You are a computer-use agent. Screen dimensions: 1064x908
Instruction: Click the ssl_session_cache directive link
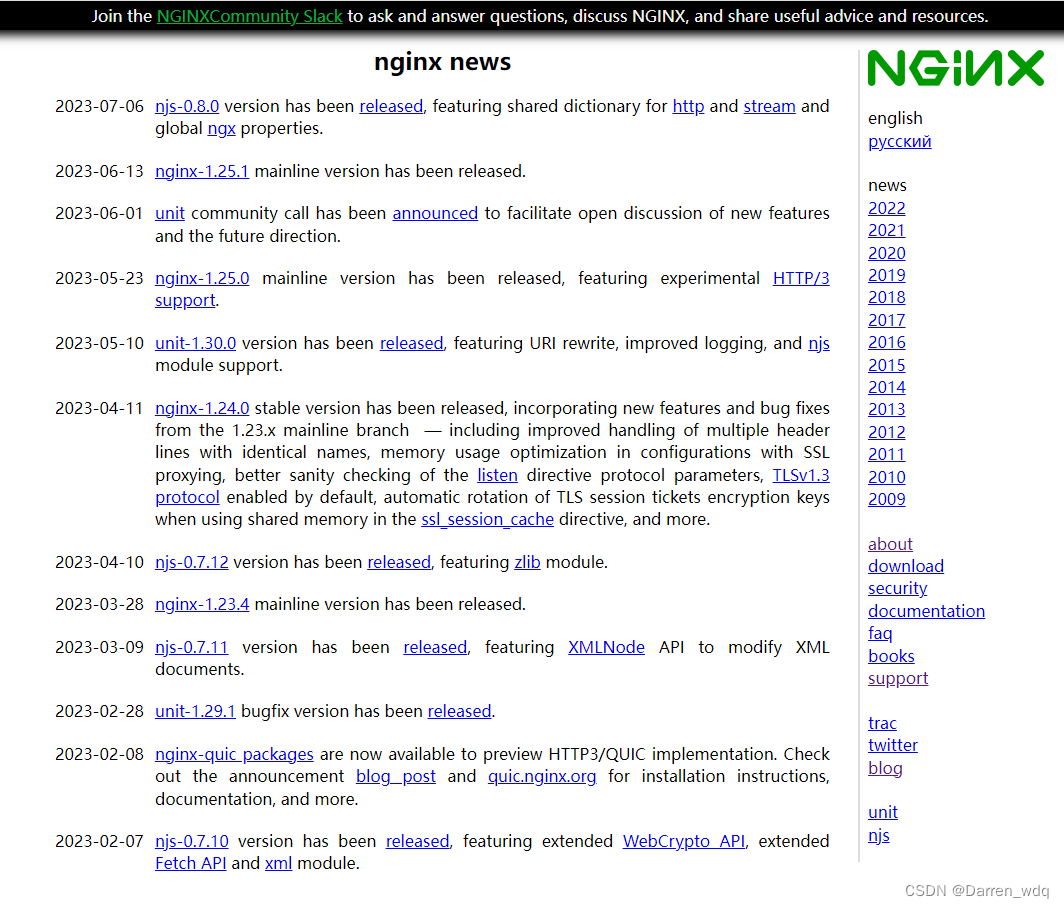tap(487, 520)
